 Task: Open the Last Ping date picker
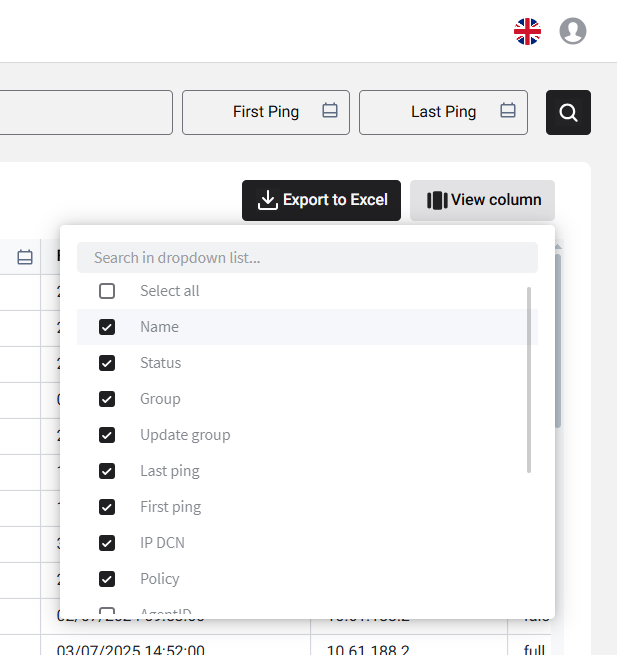(x=443, y=112)
